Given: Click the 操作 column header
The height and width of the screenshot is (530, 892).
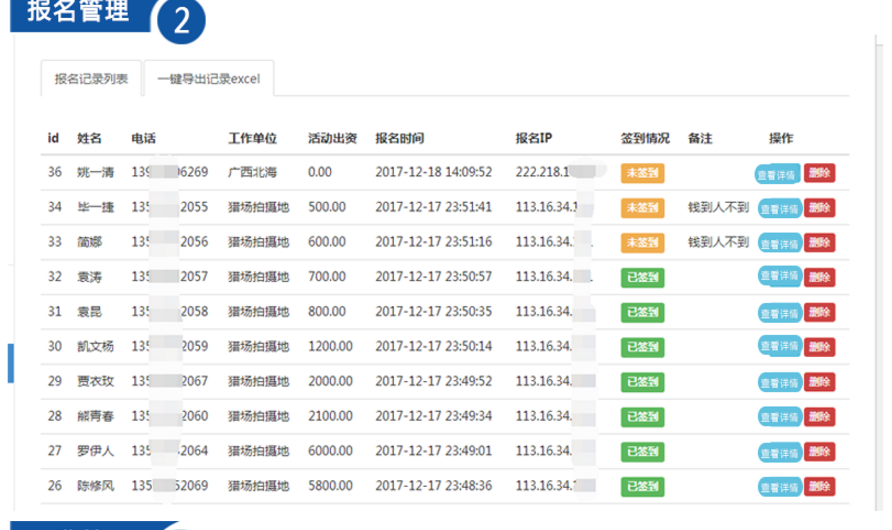Looking at the screenshot, I should coord(780,138).
